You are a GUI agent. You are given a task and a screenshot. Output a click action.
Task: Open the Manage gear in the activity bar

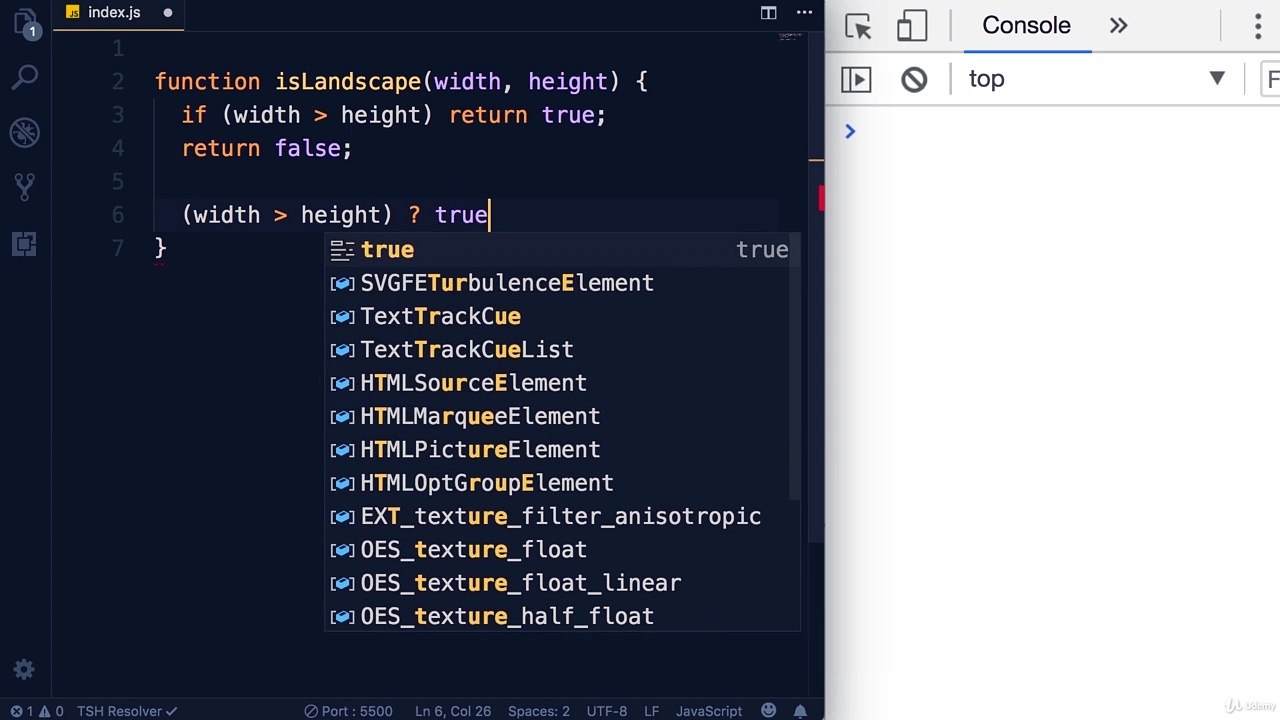pyautogui.click(x=25, y=670)
